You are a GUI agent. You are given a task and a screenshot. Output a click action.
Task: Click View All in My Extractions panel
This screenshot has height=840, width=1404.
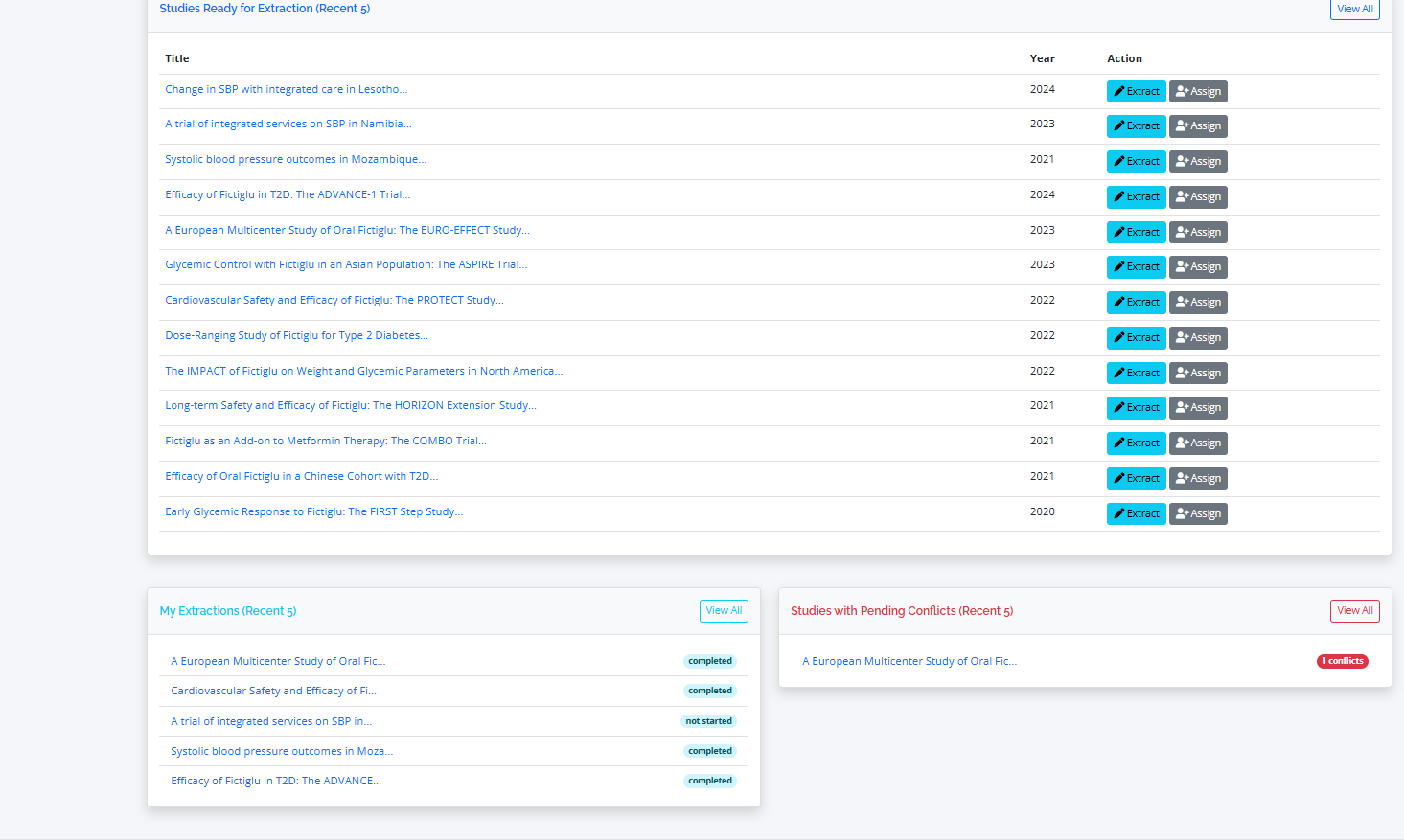[724, 610]
